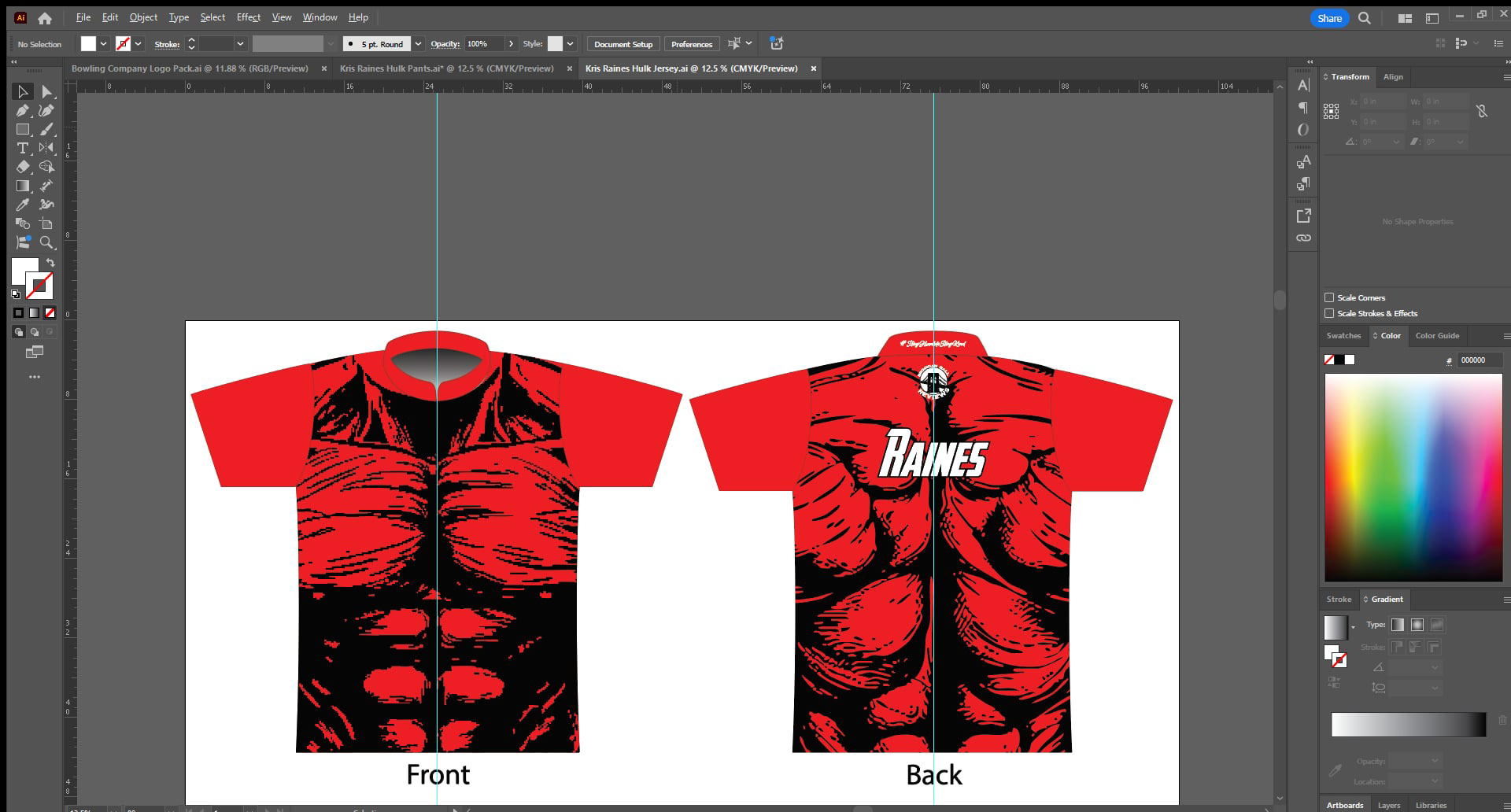The width and height of the screenshot is (1511, 812).
Task: Open gradient preset dropdown arrow
Action: [x=1353, y=627]
